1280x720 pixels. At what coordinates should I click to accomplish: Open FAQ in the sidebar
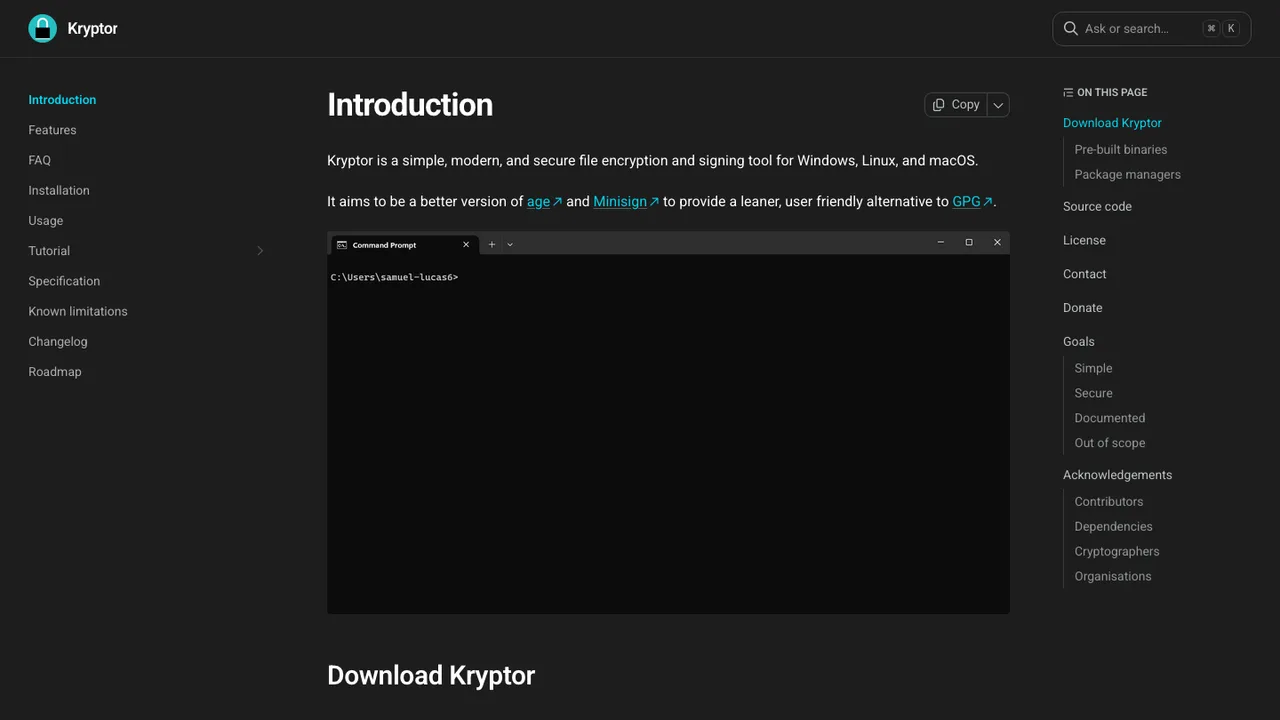tap(39, 160)
